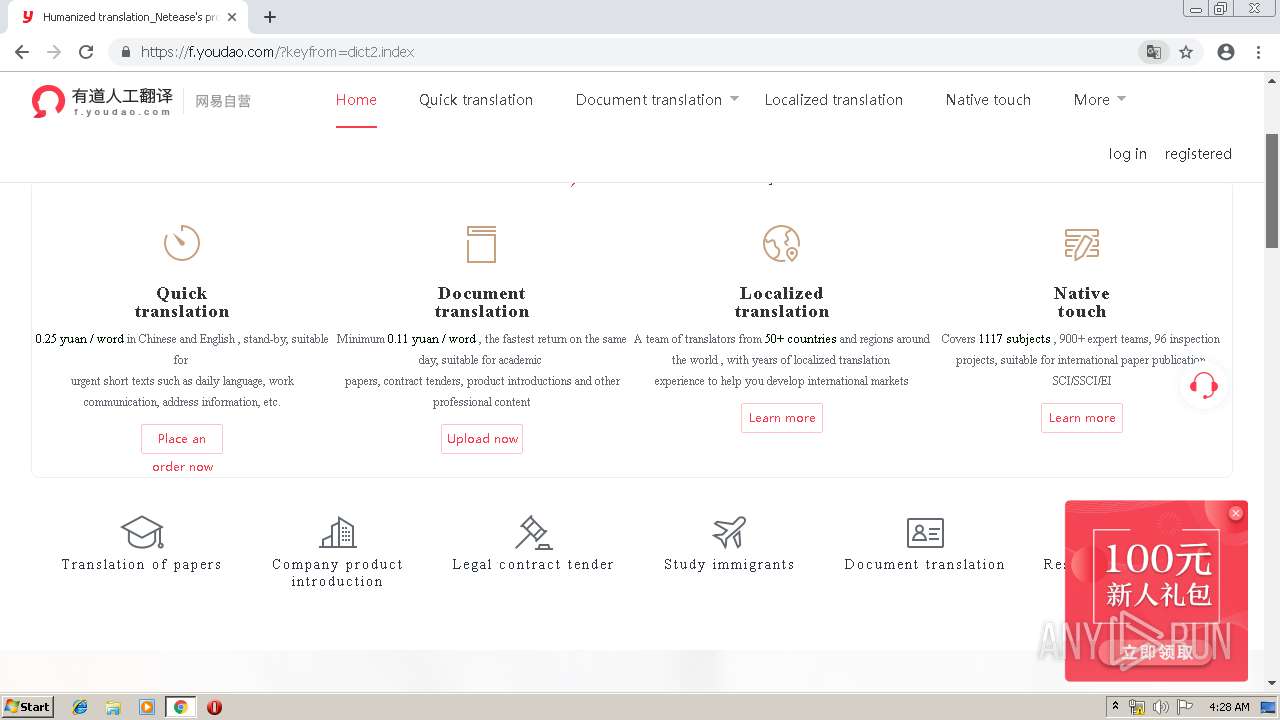Viewport: 1280px width, 720px height.
Task: Click the Localized translation globe icon
Action: point(781,243)
